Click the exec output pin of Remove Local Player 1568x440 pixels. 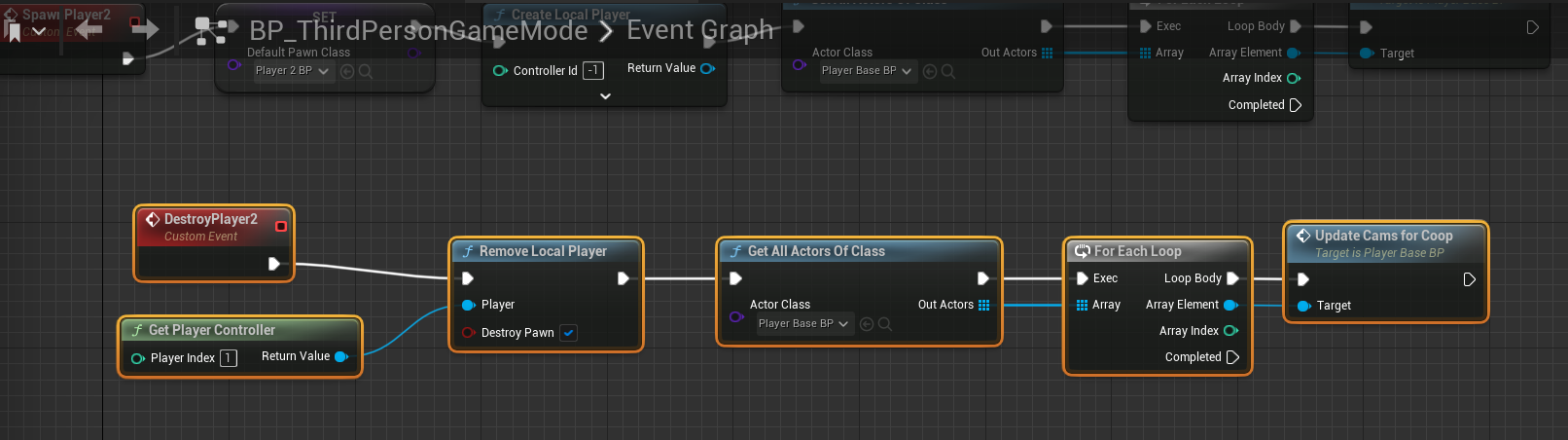click(624, 278)
